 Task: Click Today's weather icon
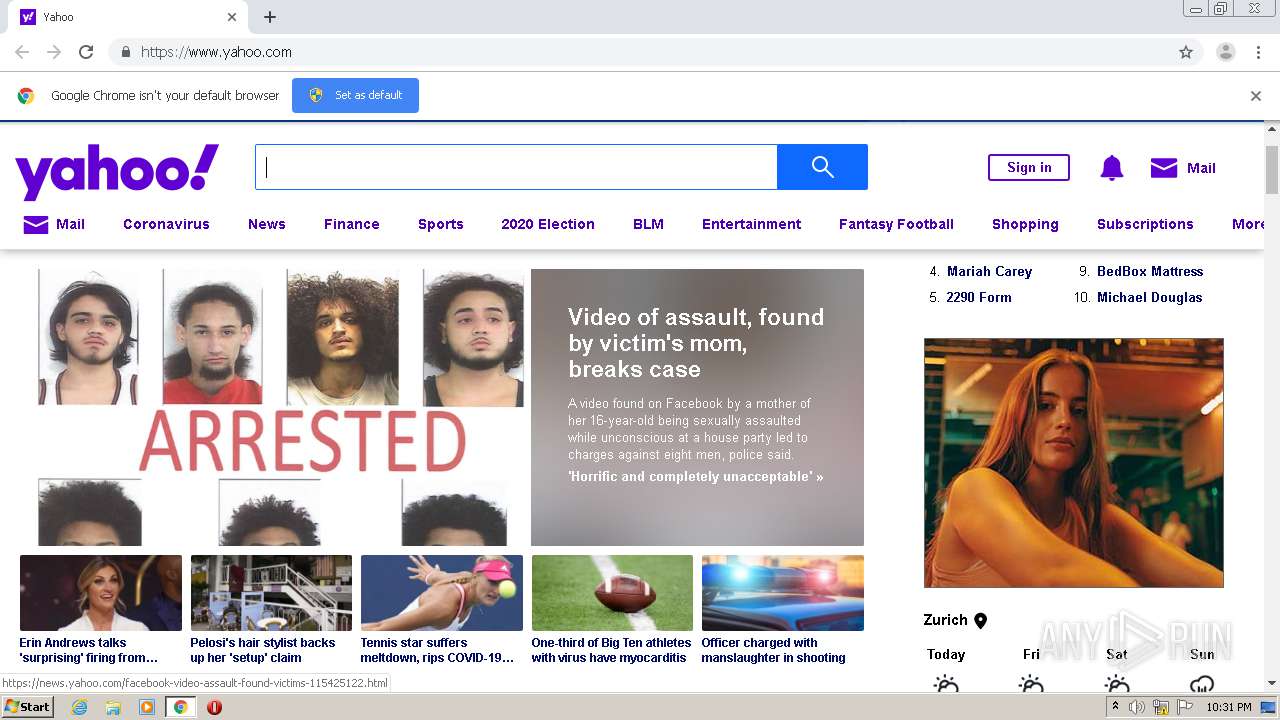(x=946, y=685)
